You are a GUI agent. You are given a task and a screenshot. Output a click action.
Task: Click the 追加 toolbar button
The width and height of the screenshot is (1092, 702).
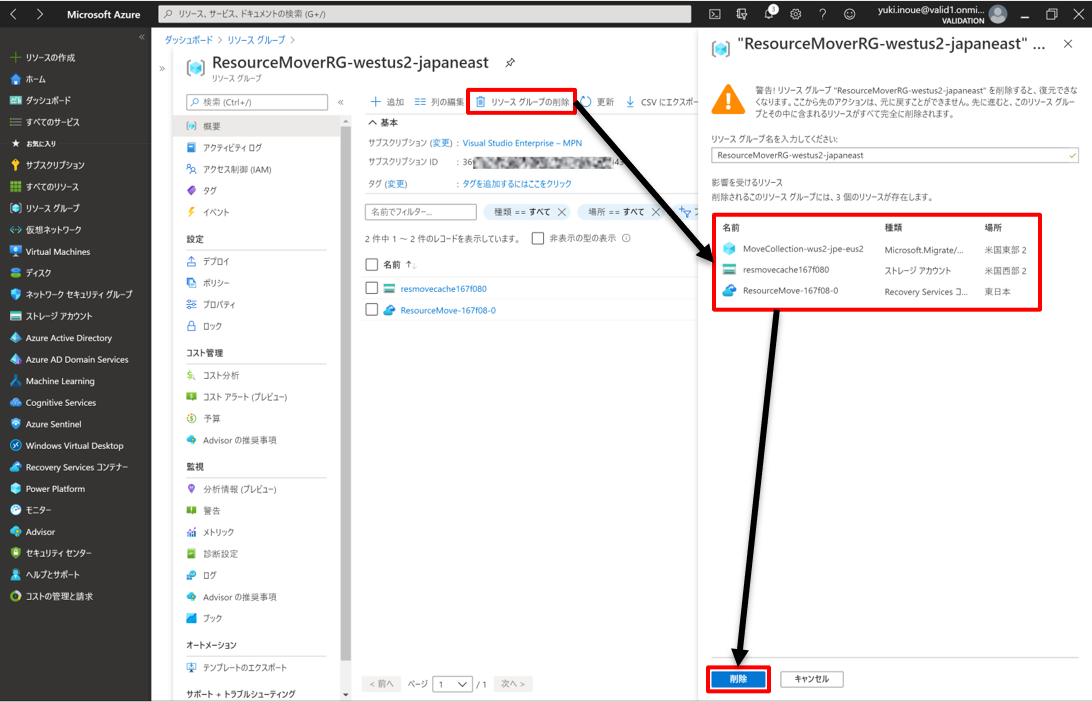pos(387,102)
